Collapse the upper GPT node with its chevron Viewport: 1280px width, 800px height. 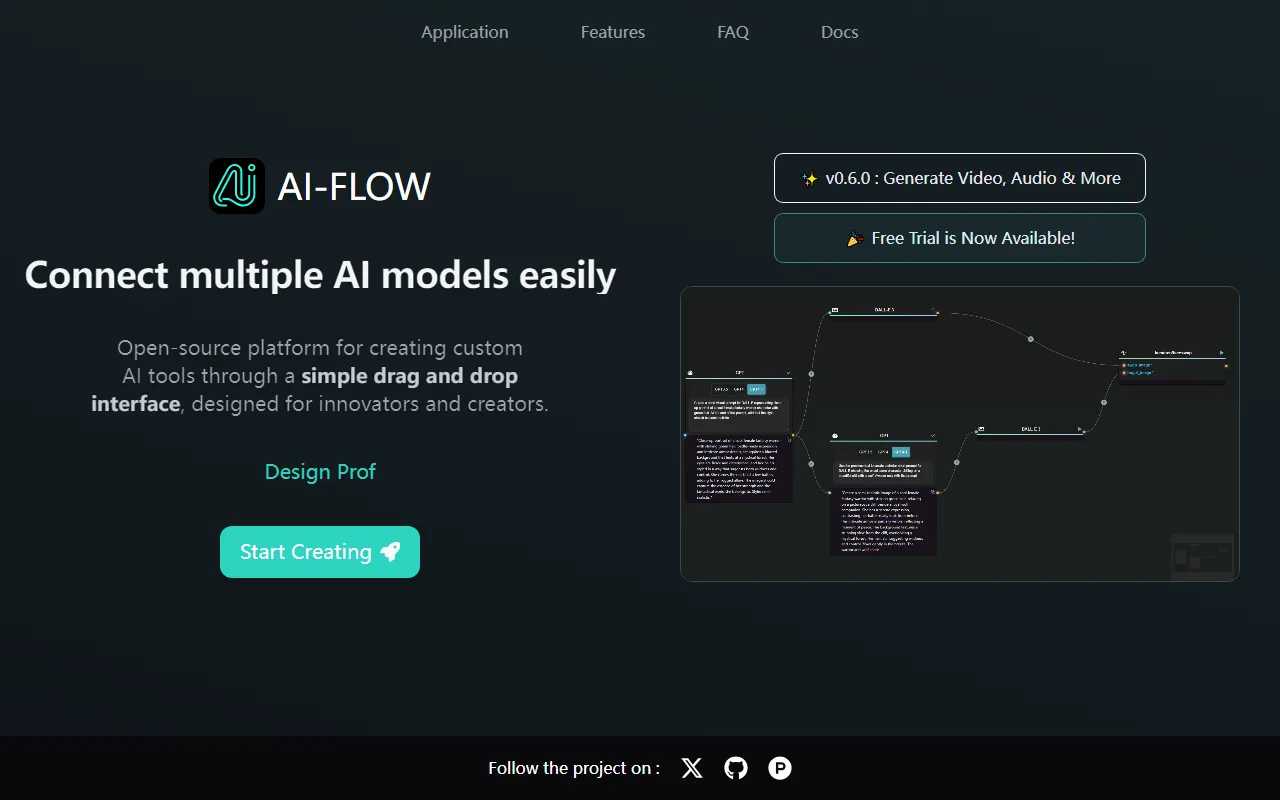coord(789,373)
